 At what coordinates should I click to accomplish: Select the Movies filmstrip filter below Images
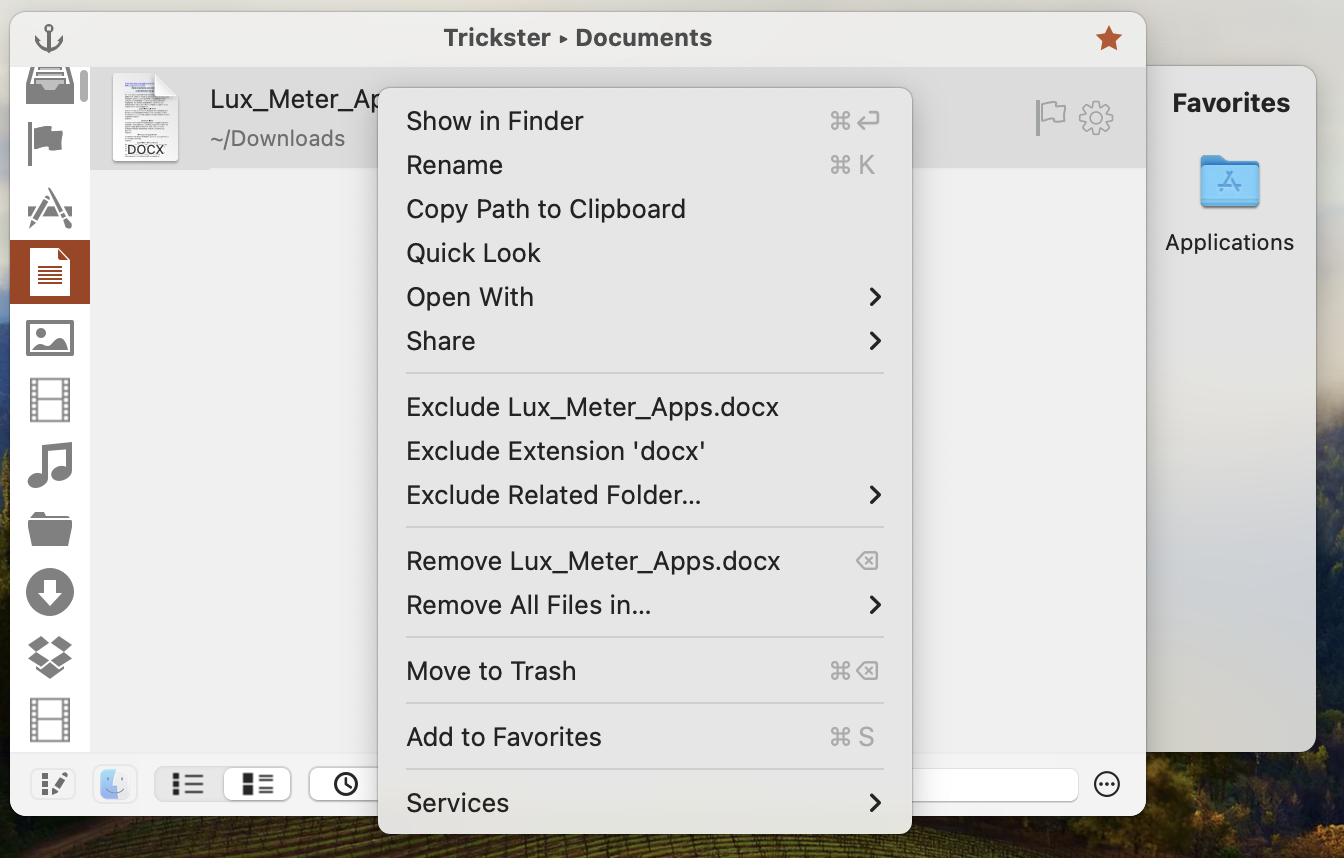pos(50,400)
